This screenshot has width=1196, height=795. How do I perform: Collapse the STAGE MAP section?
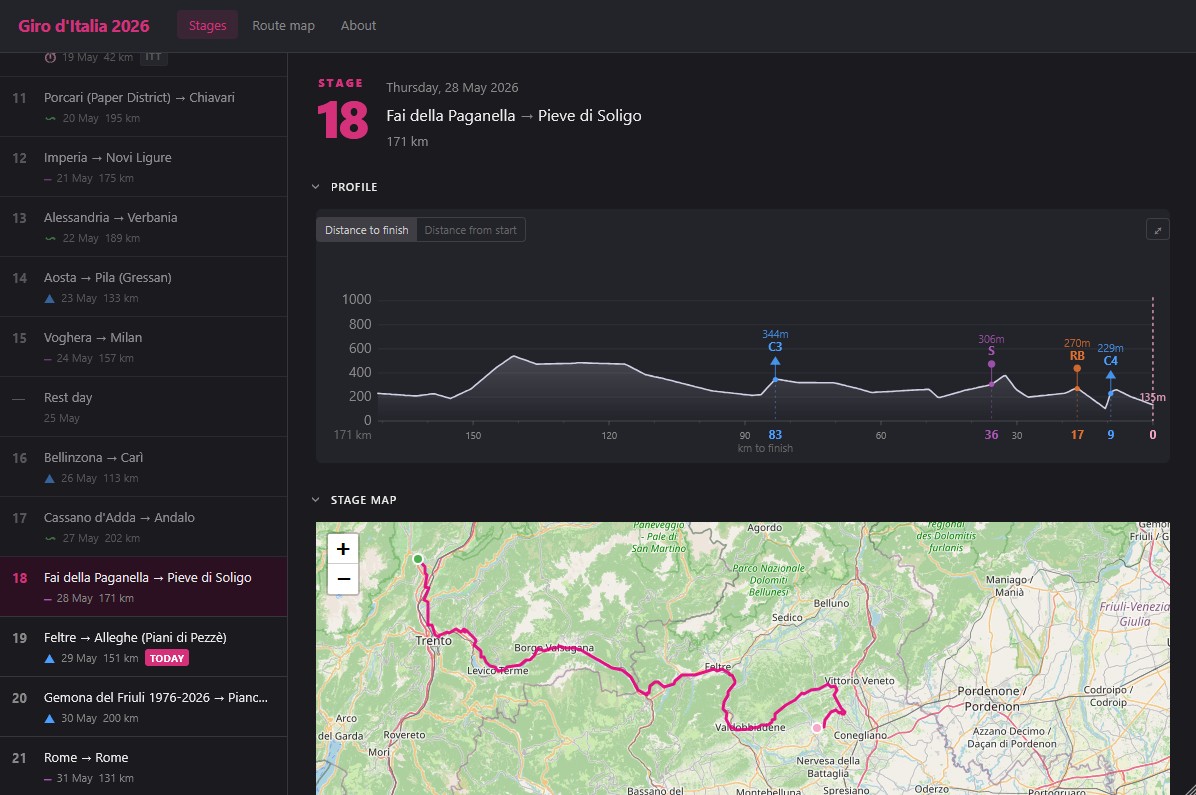315,500
